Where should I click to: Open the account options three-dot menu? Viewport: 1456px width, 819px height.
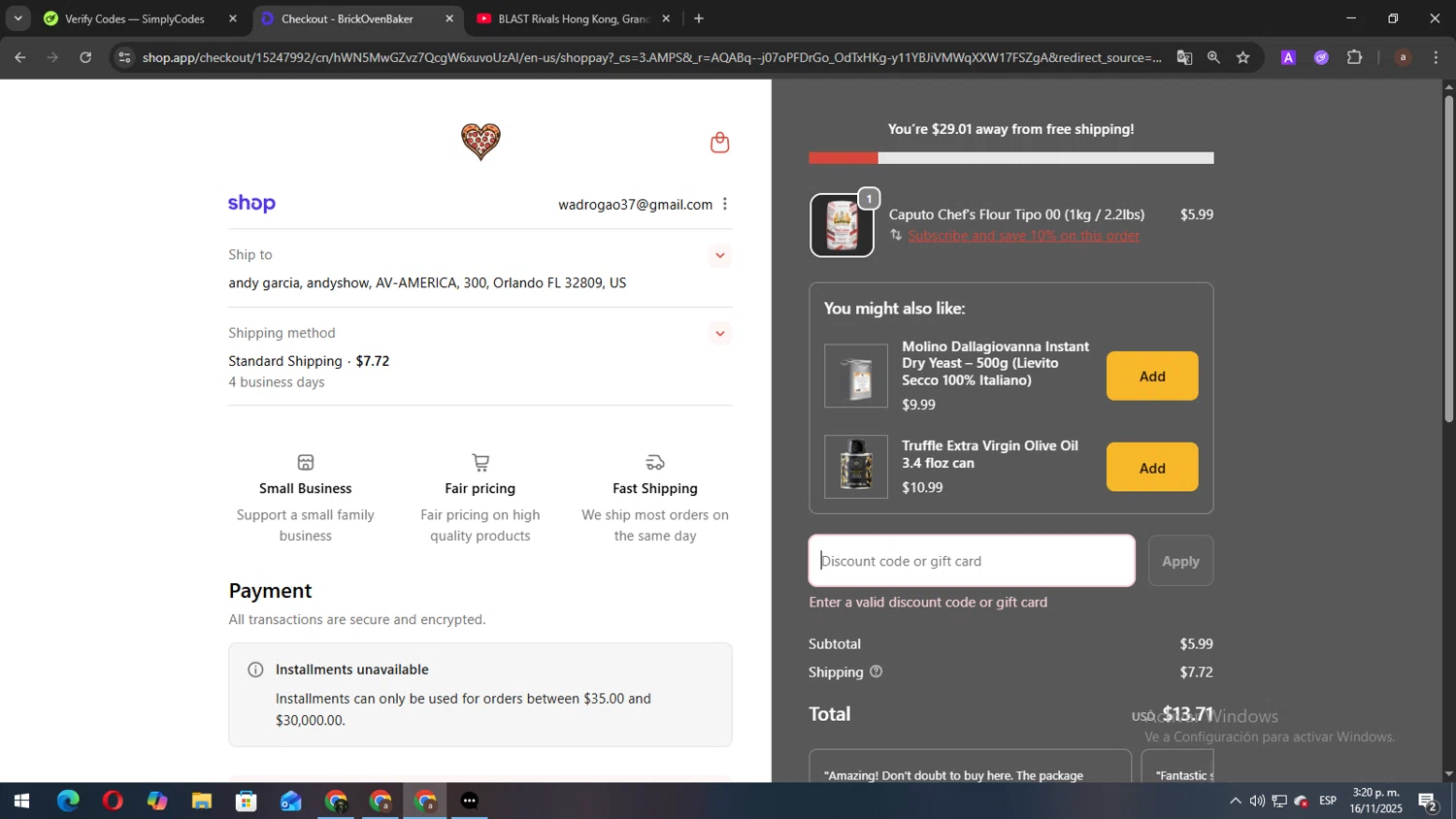(x=725, y=204)
